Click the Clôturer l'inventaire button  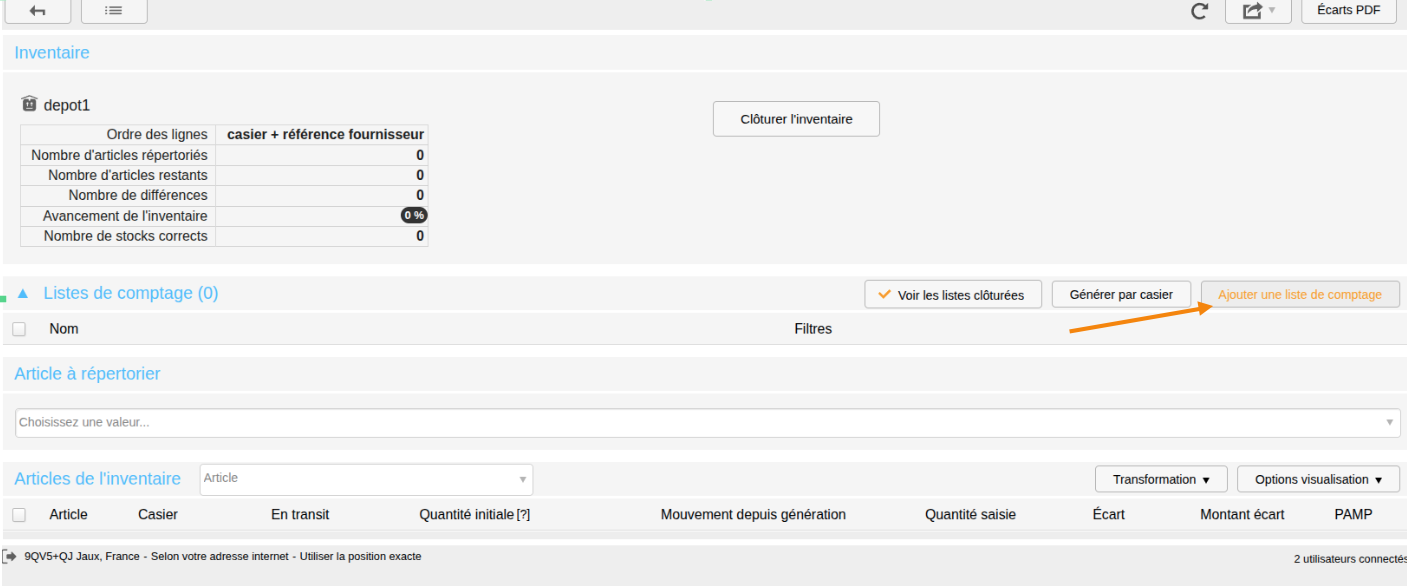796,119
